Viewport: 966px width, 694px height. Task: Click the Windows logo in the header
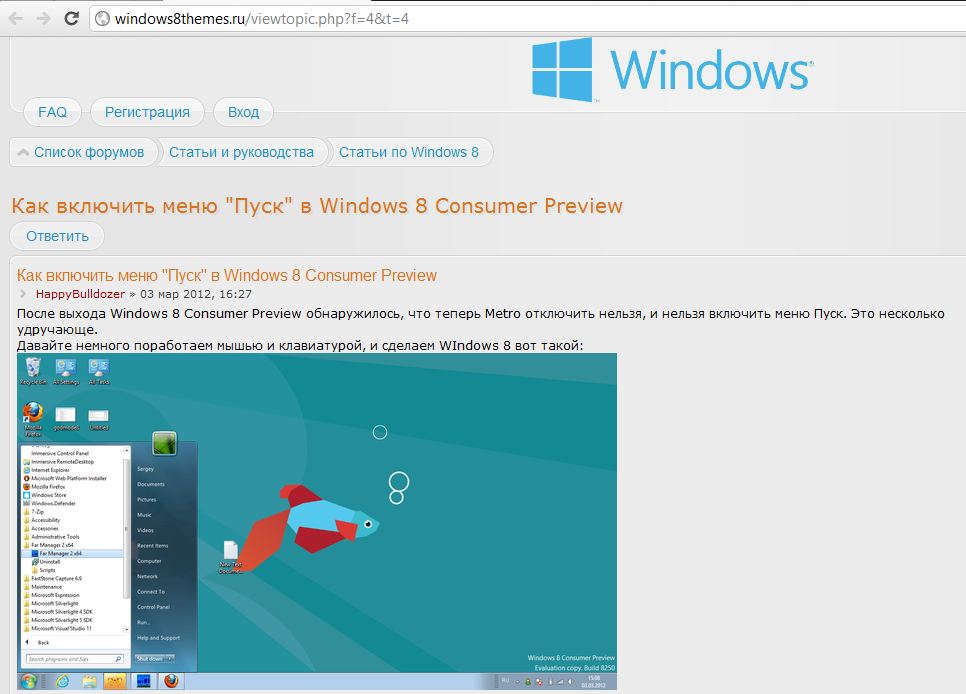click(563, 70)
